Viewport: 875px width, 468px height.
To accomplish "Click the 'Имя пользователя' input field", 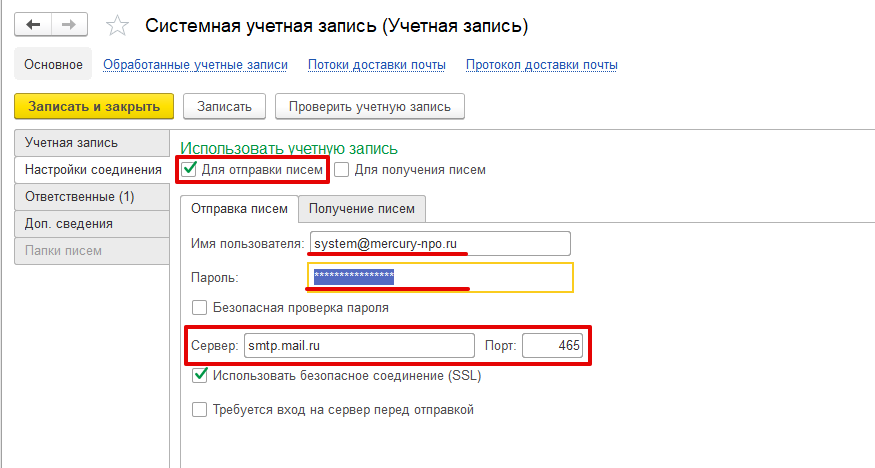I will click(438, 243).
